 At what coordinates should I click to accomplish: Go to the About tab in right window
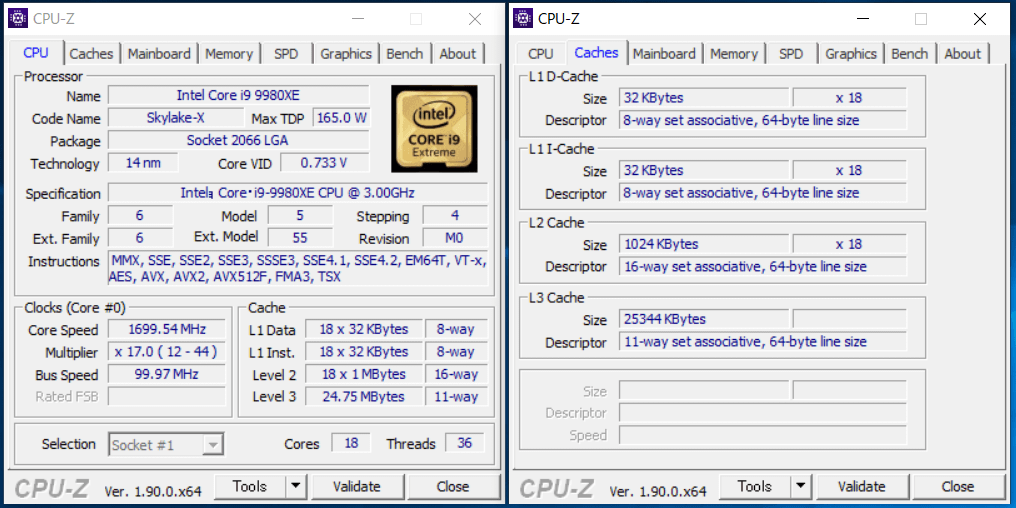(963, 54)
